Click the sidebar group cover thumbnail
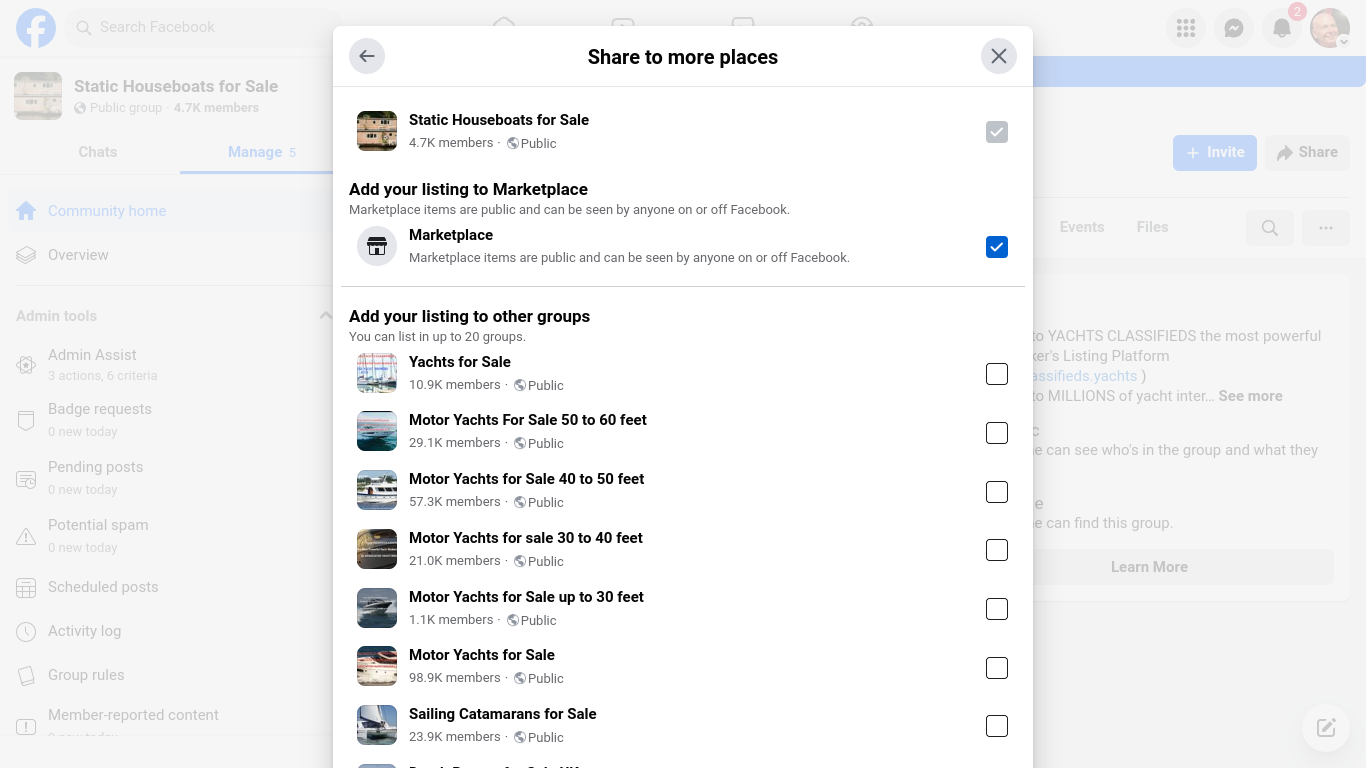Viewport: 1366px width, 768px height. tap(38, 96)
